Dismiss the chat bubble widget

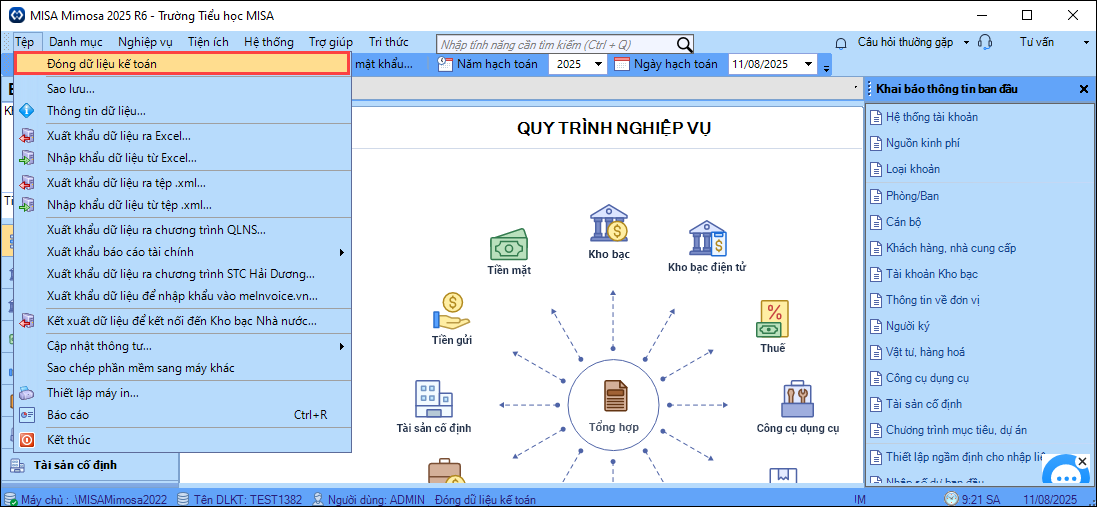point(1082,462)
